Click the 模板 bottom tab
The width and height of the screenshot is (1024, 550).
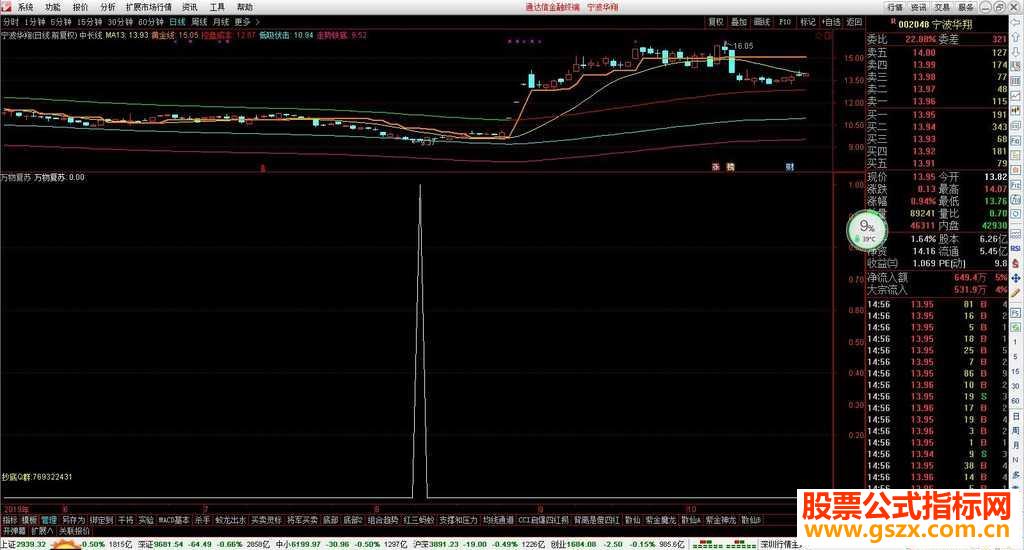(29, 521)
